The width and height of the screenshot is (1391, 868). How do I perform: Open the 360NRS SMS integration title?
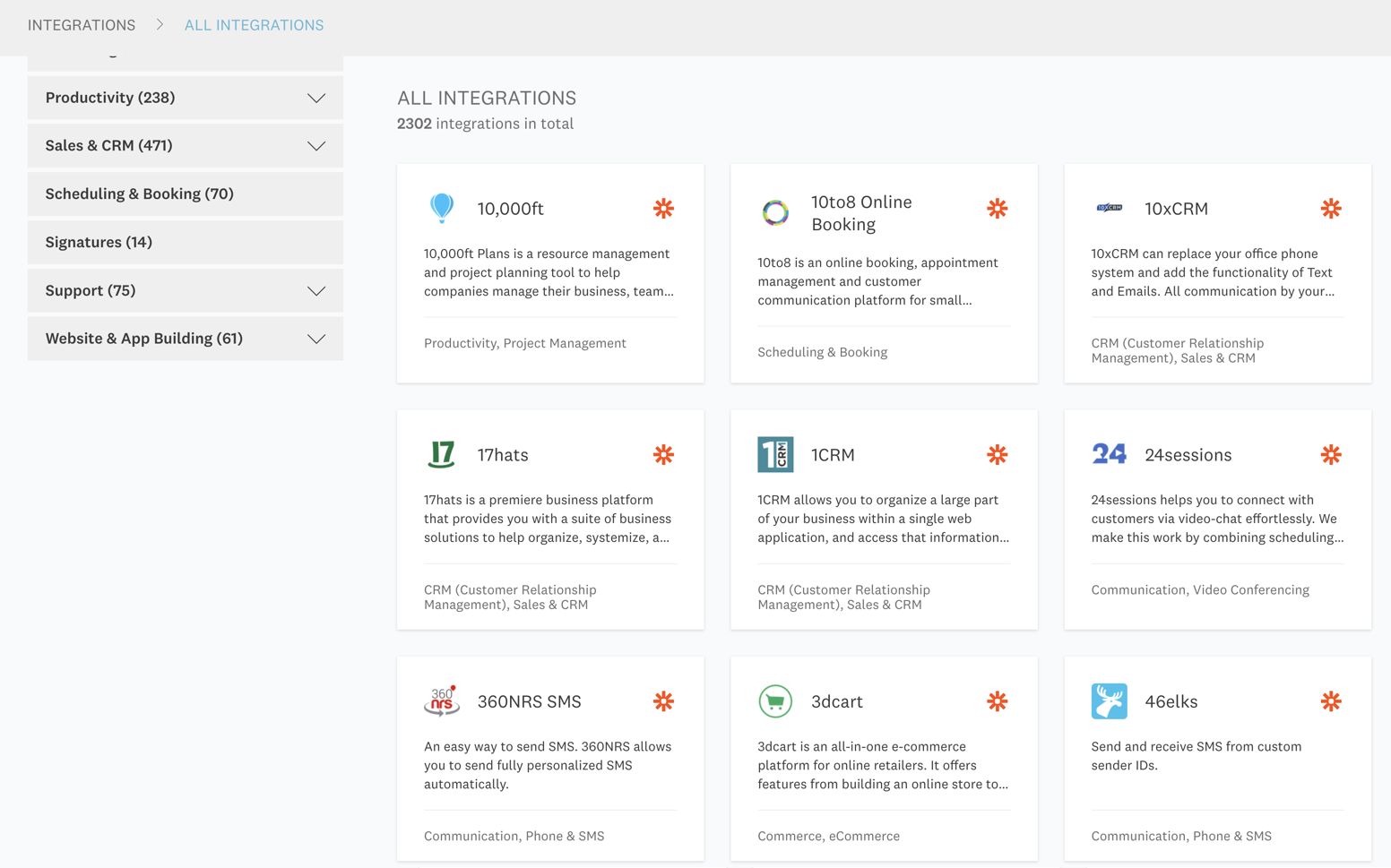[x=530, y=701]
